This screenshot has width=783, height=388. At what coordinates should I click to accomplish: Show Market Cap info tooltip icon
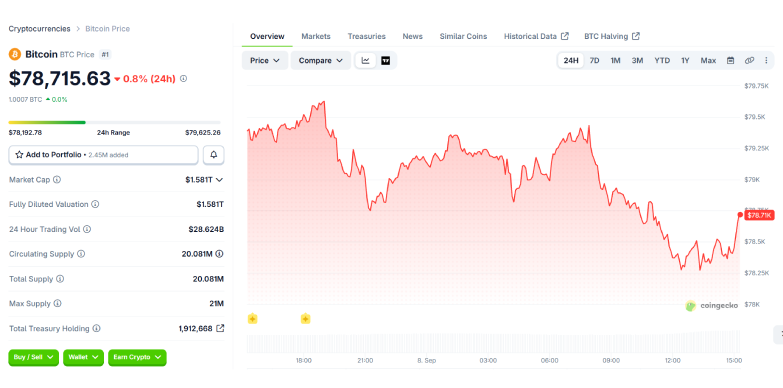57,179
